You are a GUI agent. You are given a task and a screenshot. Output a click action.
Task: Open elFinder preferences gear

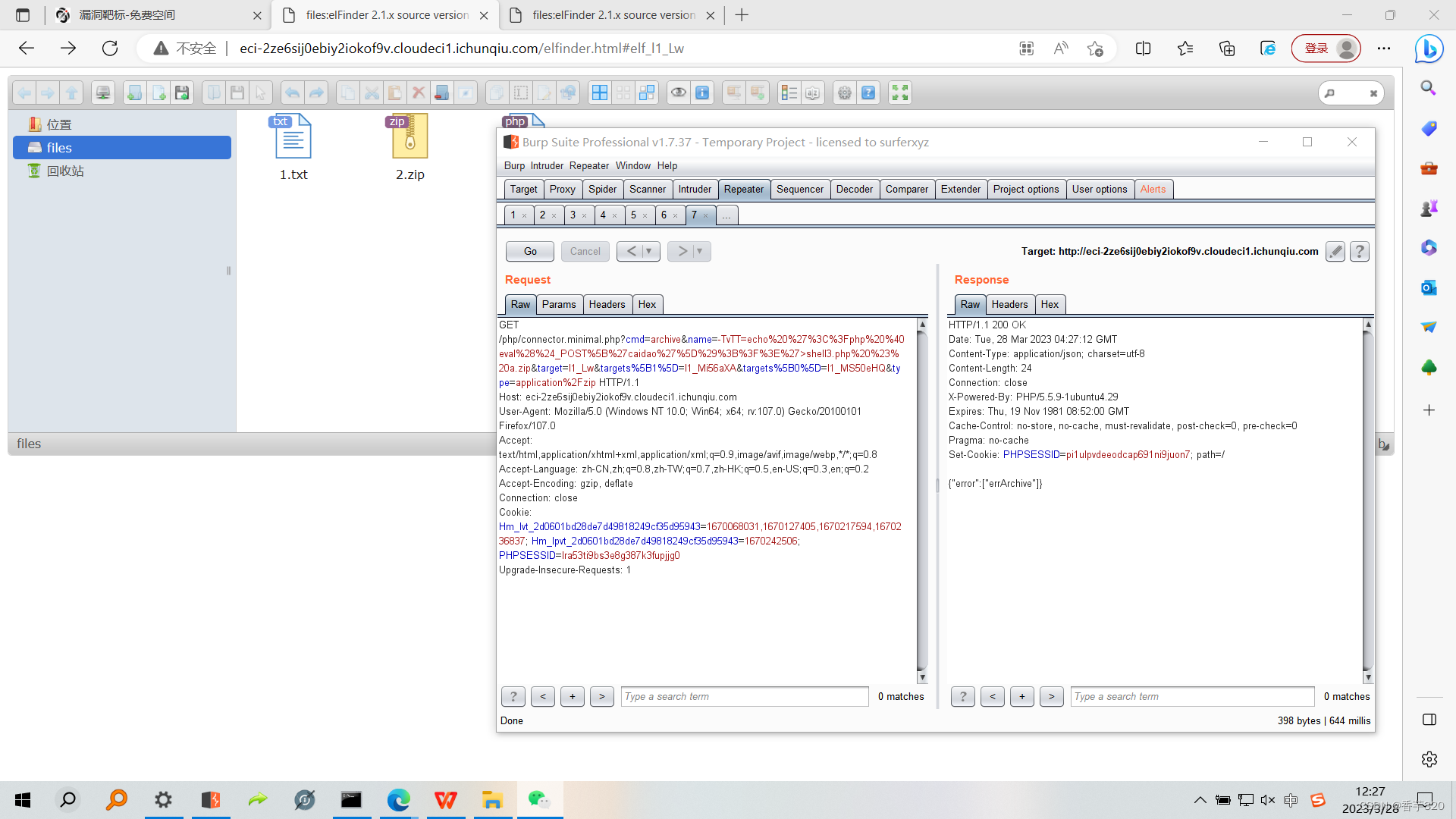point(845,93)
